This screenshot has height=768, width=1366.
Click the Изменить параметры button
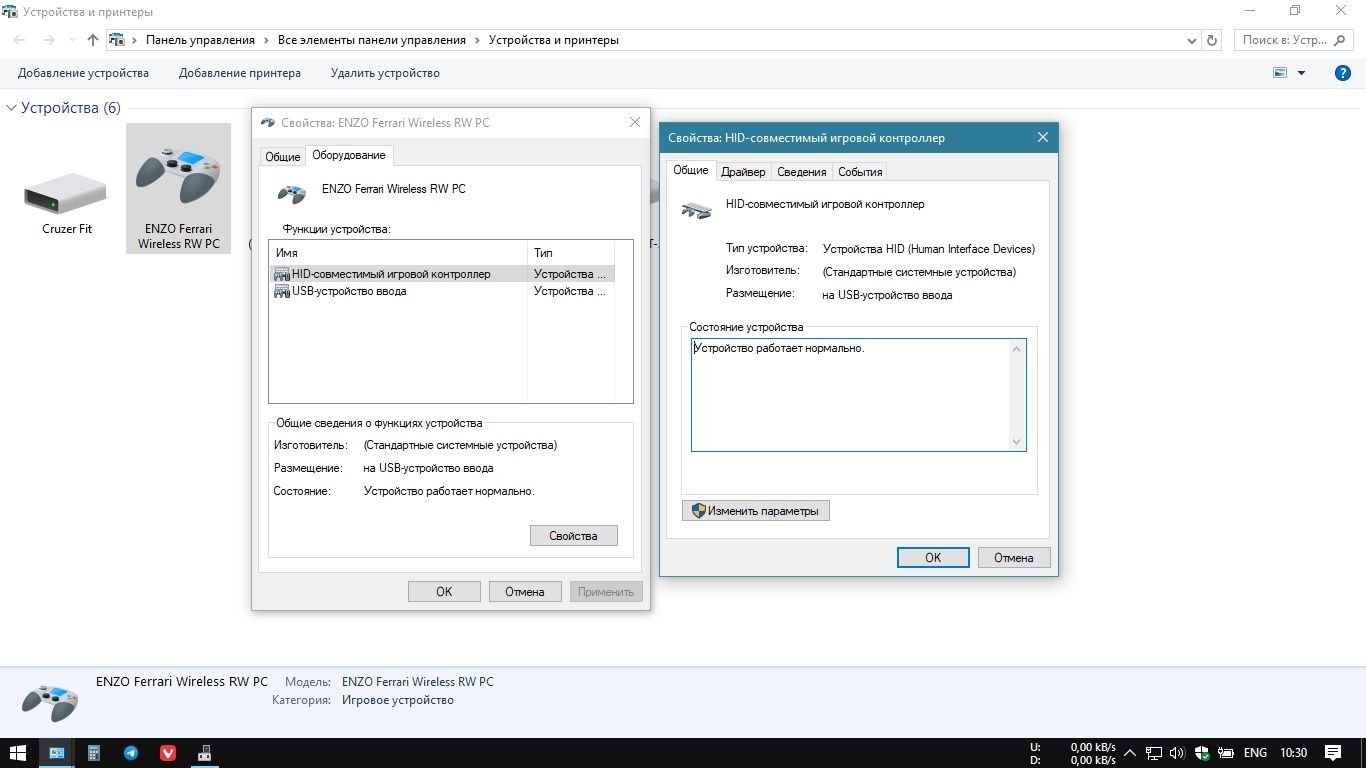point(756,511)
